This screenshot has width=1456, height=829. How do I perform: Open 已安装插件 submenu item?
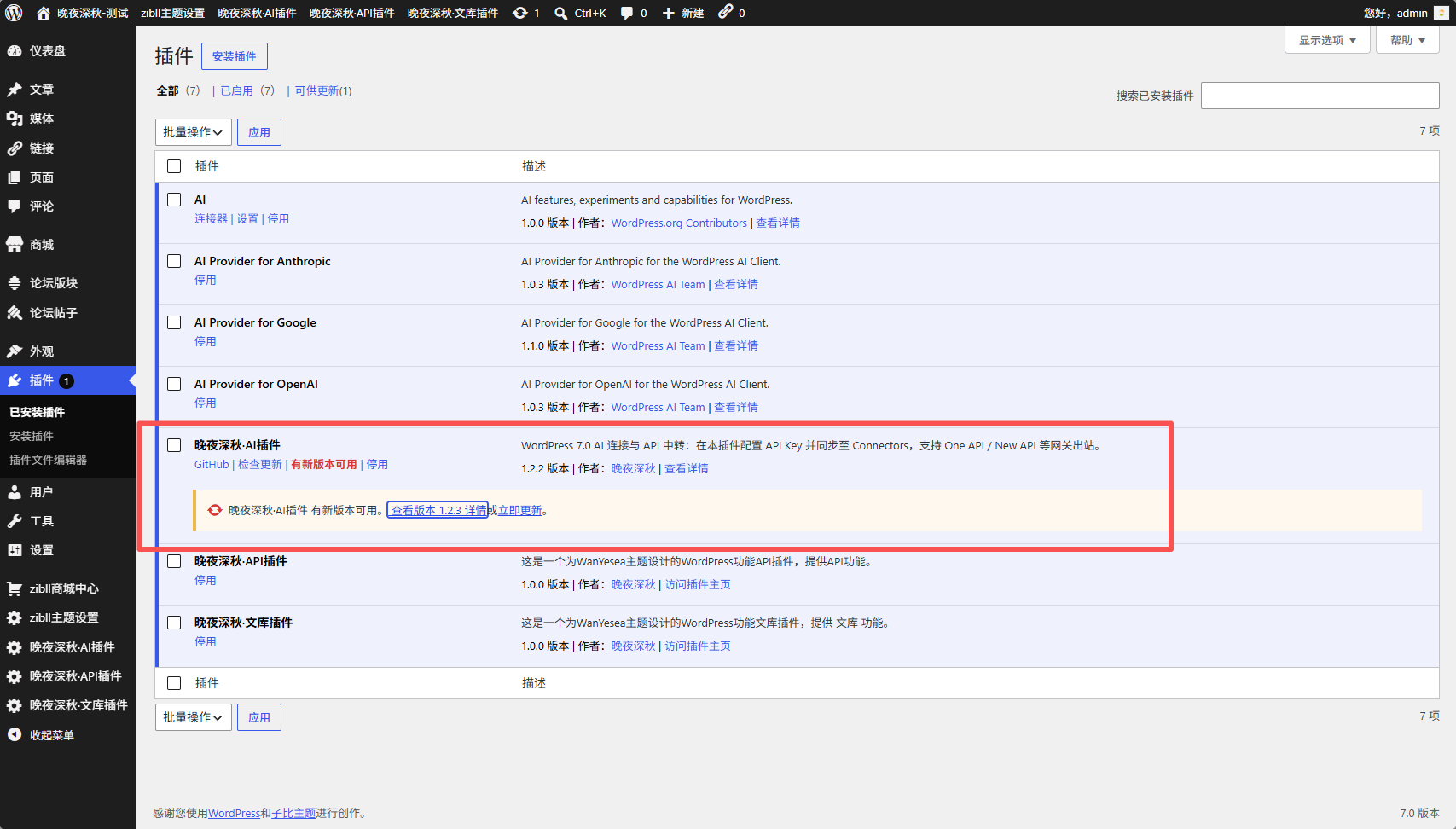(x=37, y=412)
